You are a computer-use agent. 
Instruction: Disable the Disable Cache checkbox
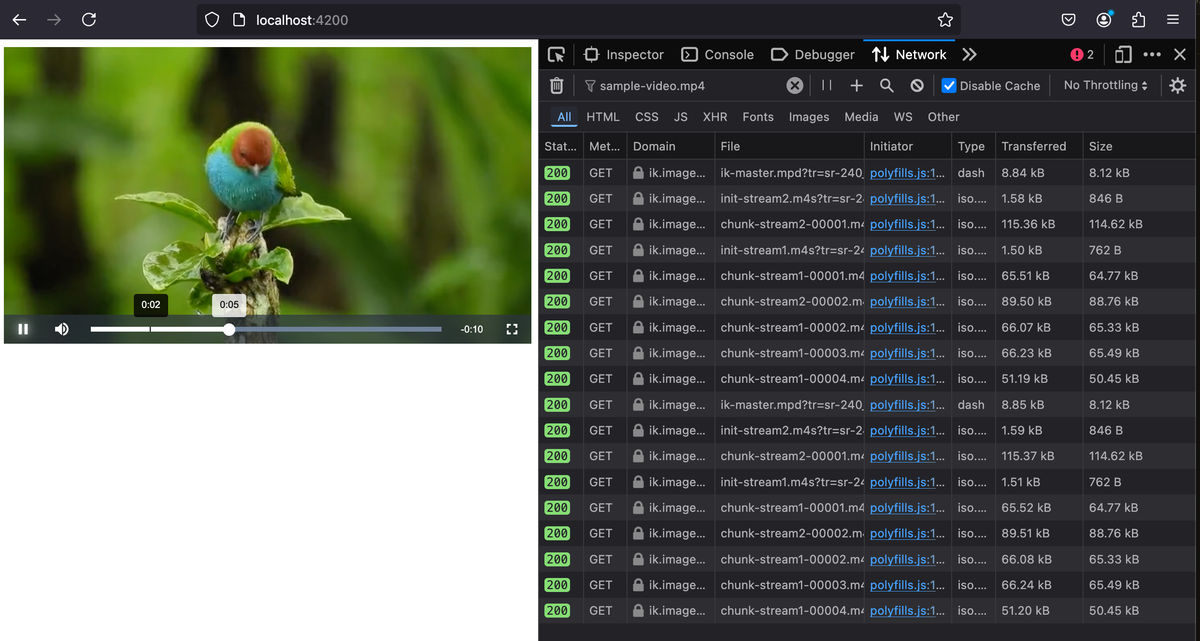(x=948, y=85)
